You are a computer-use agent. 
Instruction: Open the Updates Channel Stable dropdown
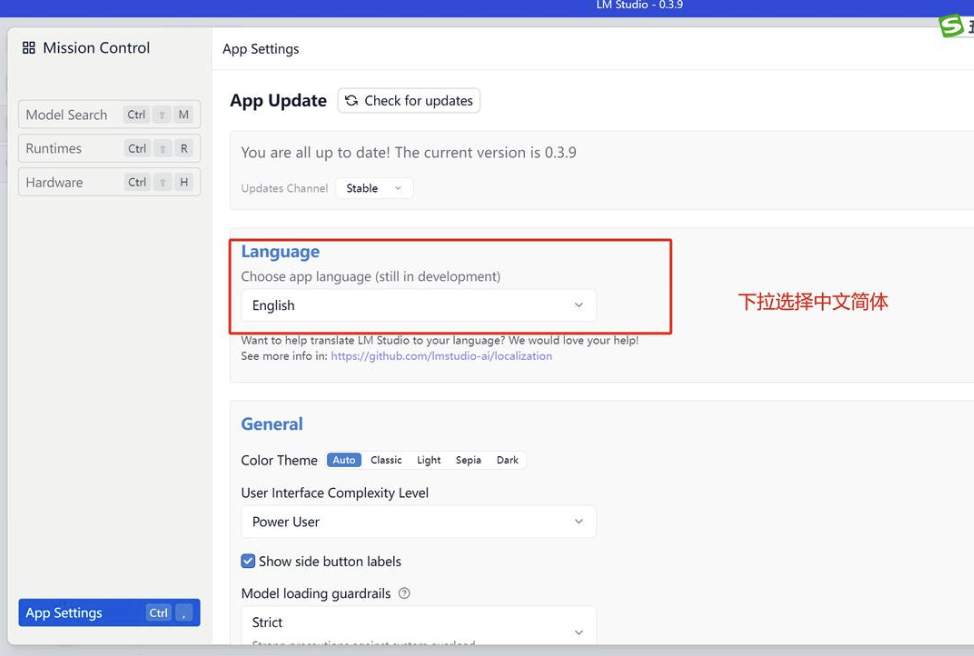pyautogui.click(x=374, y=188)
